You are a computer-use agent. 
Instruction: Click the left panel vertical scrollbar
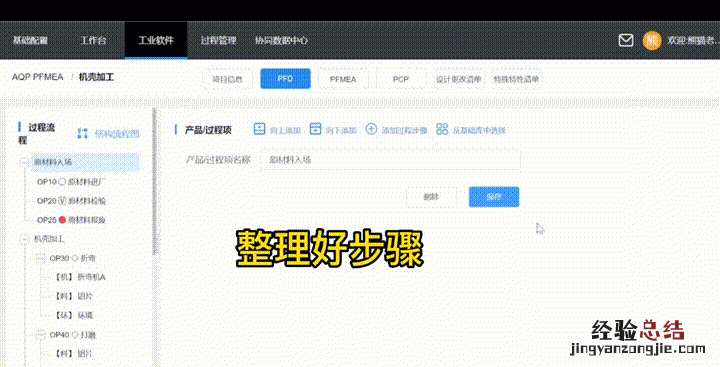(154, 181)
